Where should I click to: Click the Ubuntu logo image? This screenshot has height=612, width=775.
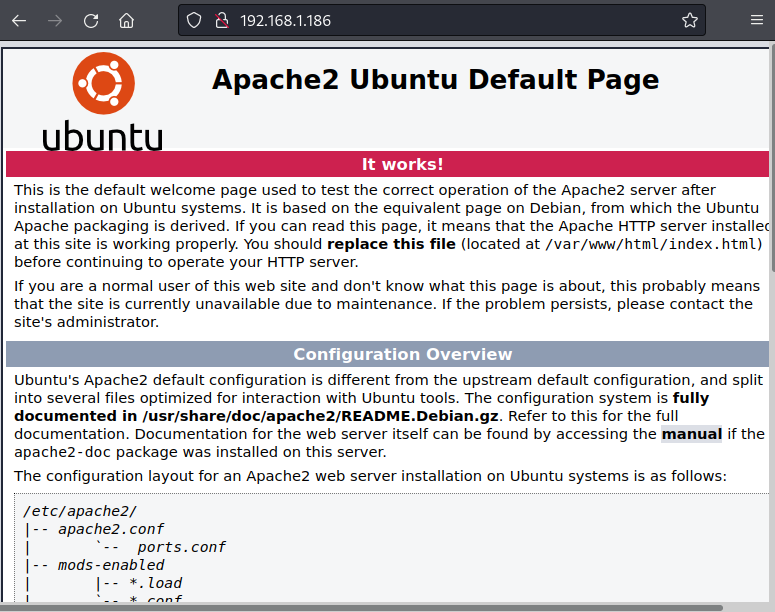coord(103,101)
